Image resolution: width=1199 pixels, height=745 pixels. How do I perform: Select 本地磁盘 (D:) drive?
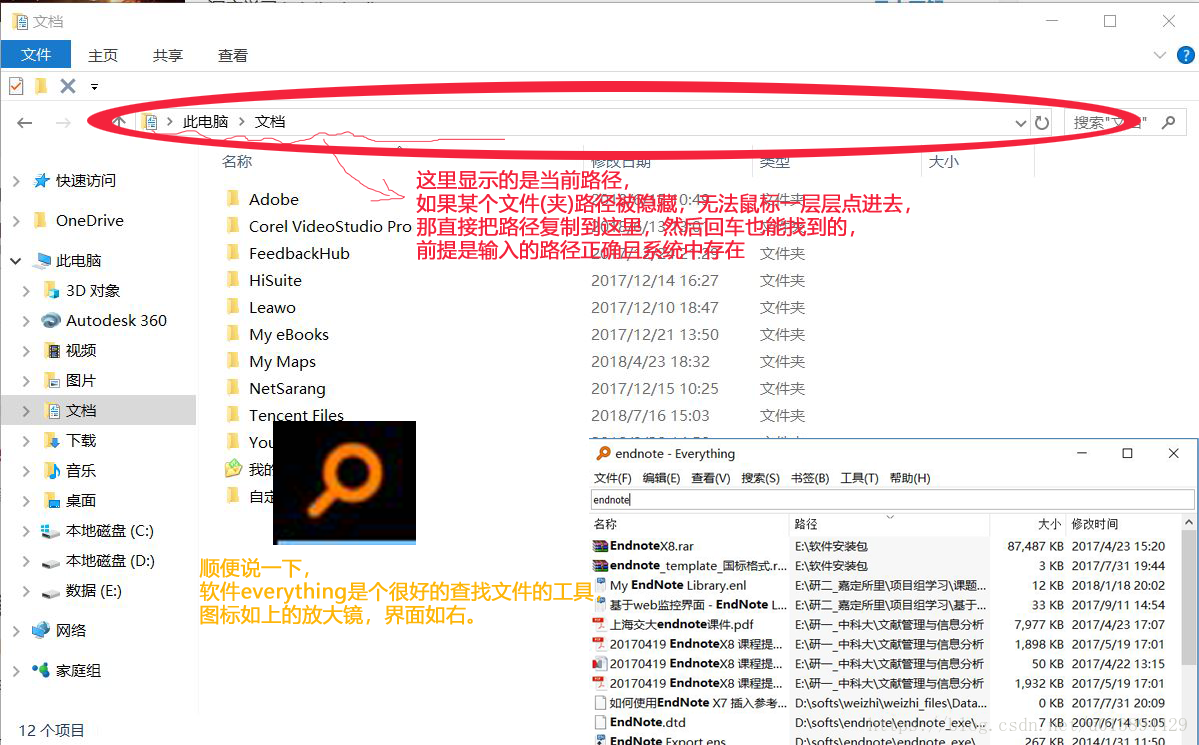110,561
